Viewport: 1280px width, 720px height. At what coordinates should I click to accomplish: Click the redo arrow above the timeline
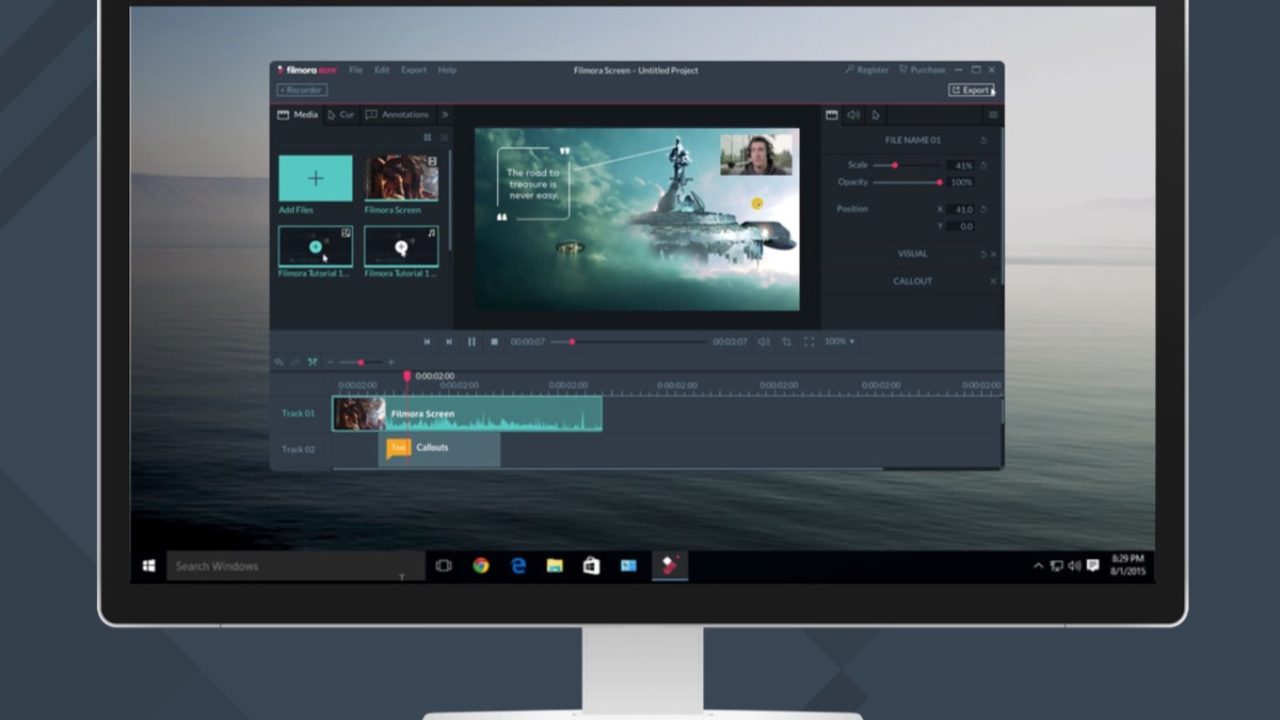click(295, 362)
